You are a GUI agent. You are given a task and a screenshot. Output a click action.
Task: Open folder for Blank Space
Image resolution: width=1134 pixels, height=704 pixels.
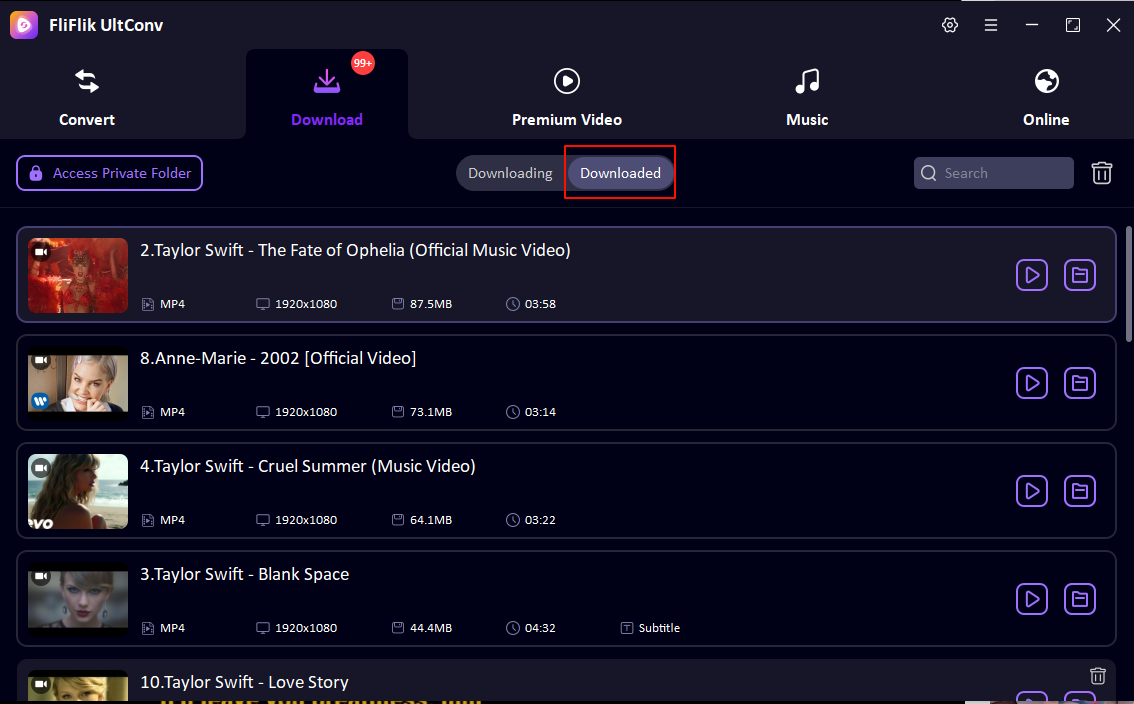click(x=1080, y=598)
